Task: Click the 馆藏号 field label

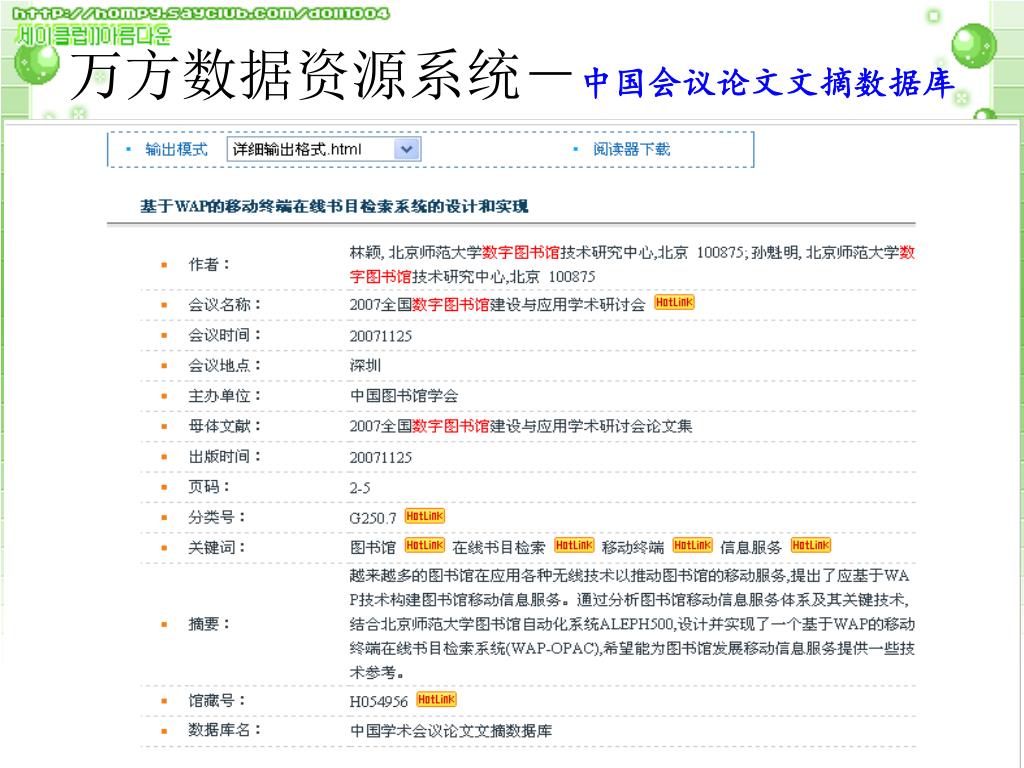Action: pos(217,701)
